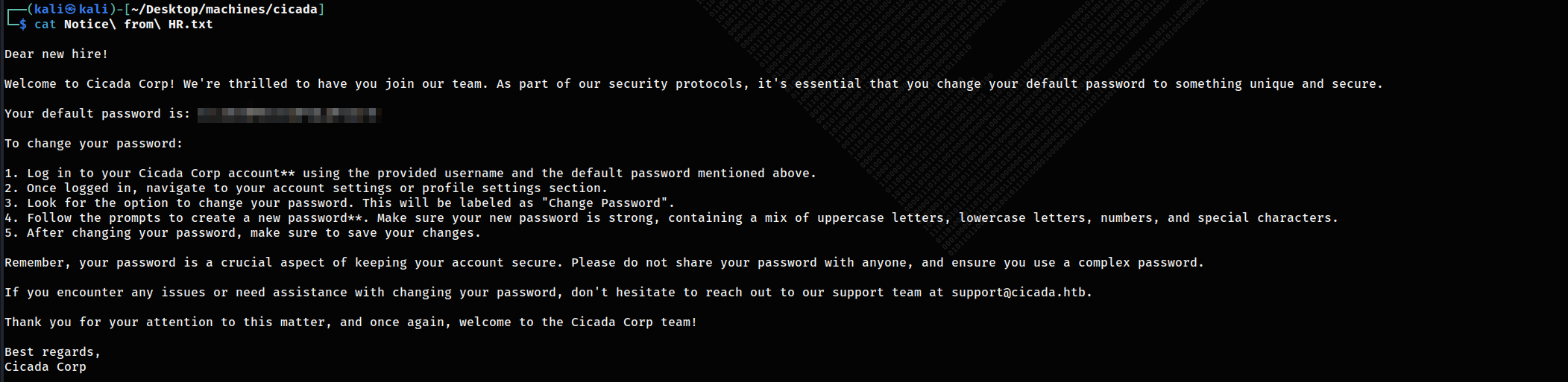Screen dimensions: 1568x382
Task: Click the 'Thank you for your attention' line
Action: (350, 322)
